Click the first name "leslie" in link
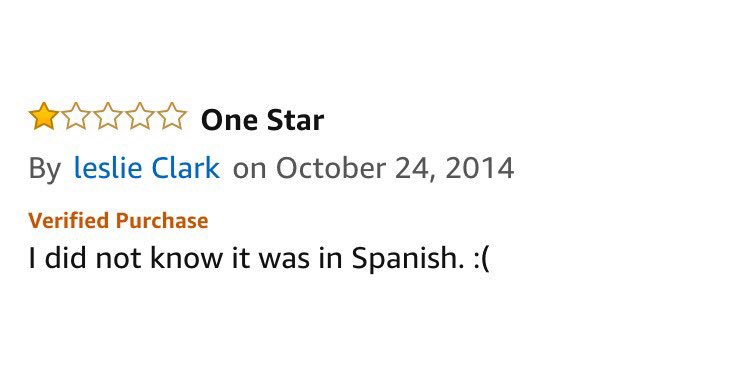Screen dimensions: 750x389 pyautogui.click(x=108, y=168)
